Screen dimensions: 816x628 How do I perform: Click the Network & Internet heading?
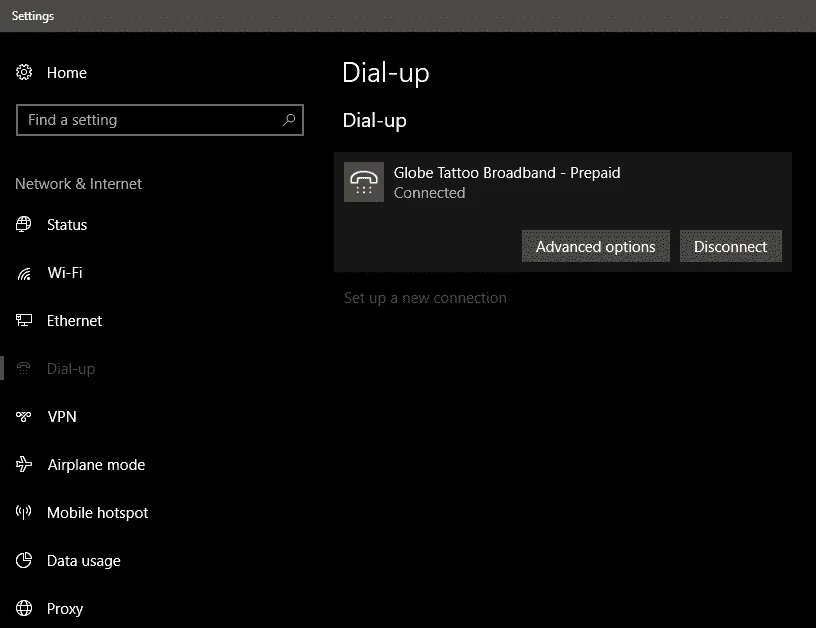tap(78, 184)
